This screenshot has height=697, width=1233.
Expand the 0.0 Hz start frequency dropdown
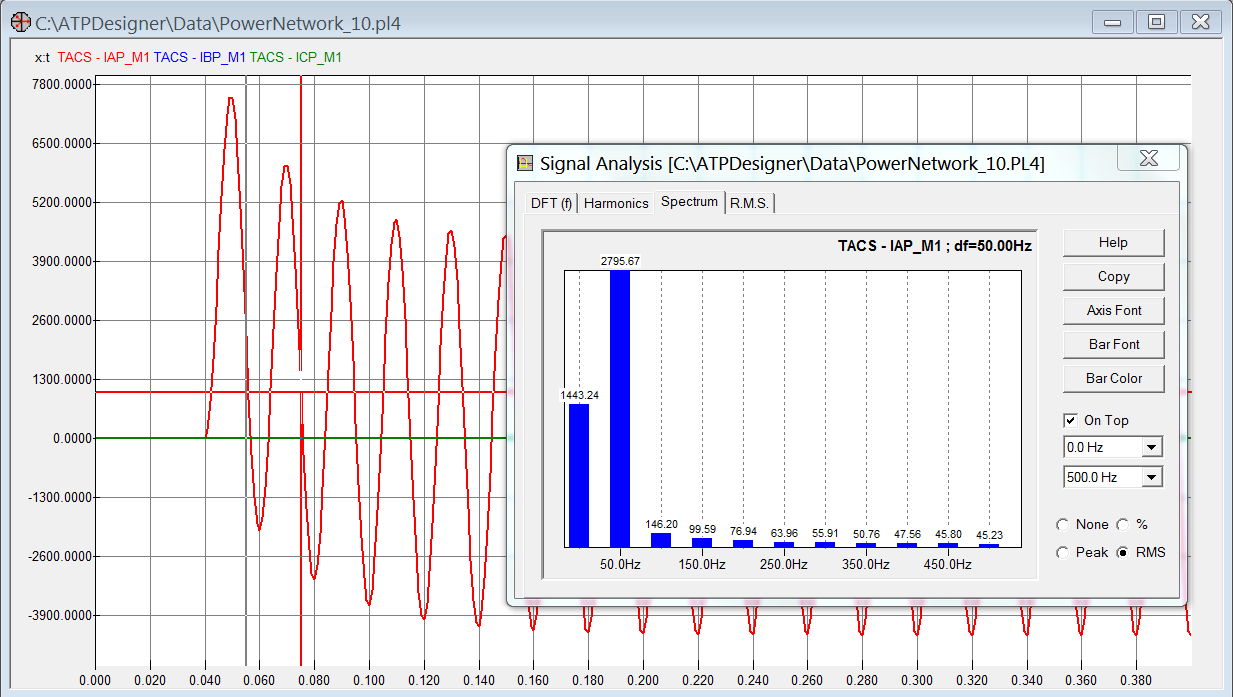point(1152,448)
